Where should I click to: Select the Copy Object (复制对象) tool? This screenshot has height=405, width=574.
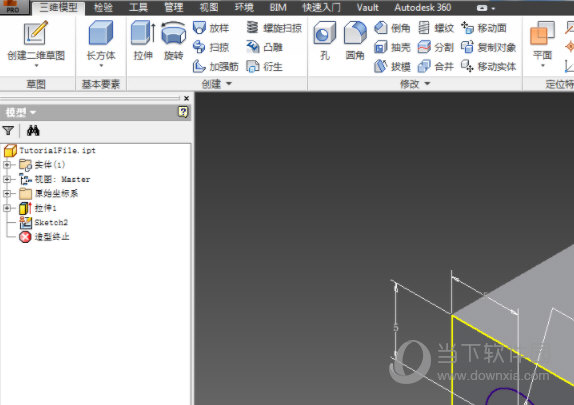point(489,47)
